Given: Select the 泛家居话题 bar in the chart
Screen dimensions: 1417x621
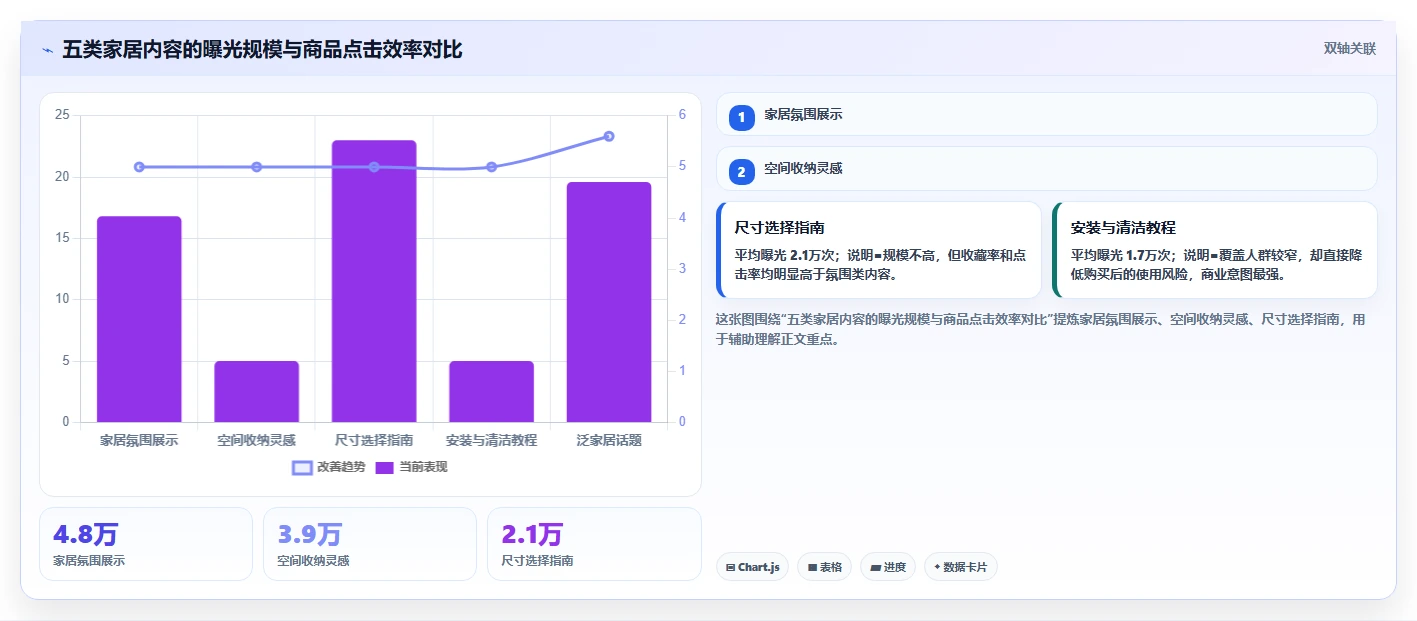Looking at the screenshot, I should pyautogui.click(x=609, y=302).
